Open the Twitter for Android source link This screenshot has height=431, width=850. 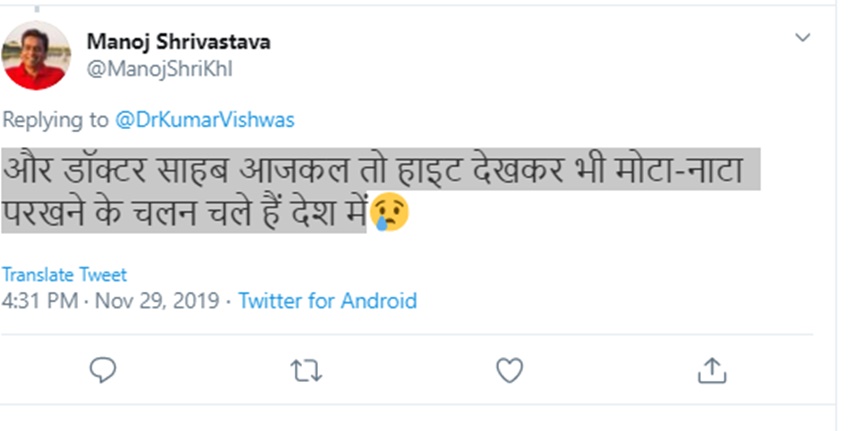(327, 300)
